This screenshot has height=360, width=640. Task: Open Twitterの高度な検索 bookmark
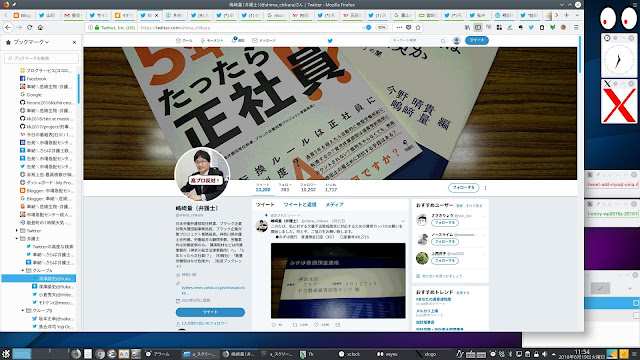(50, 247)
